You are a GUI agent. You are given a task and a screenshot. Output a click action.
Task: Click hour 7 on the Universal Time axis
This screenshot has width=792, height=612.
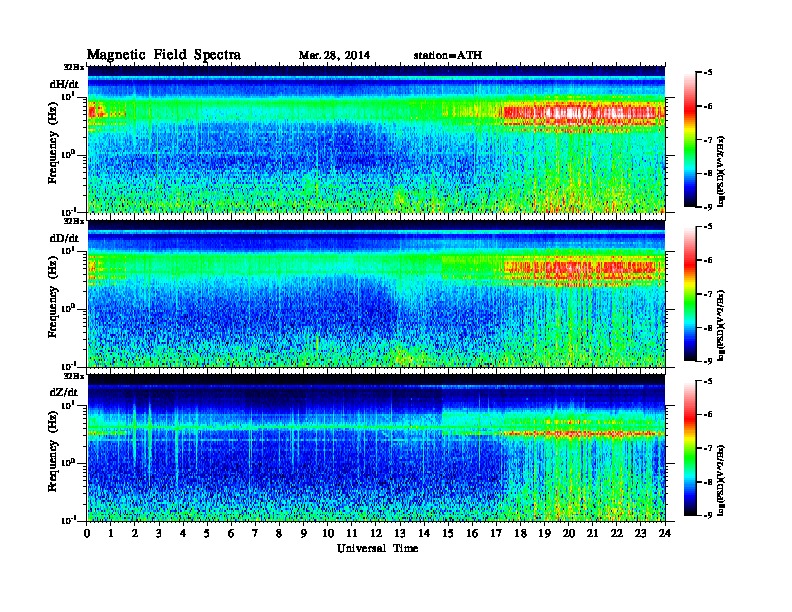(256, 533)
